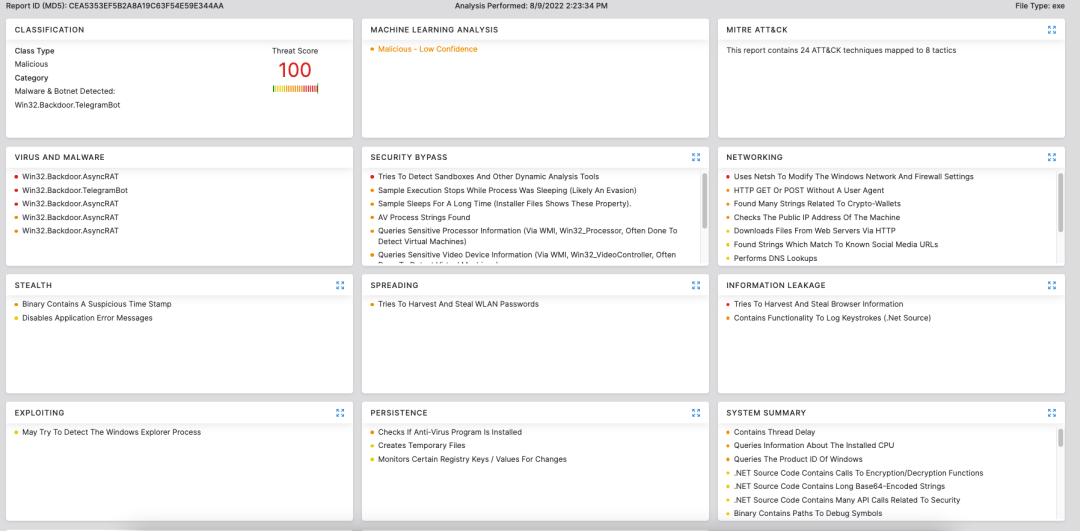This screenshot has height=531, width=1080.
Task: Select 'Contains Functionality To Log Keystrokes' item
Action: click(x=832, y=318)
